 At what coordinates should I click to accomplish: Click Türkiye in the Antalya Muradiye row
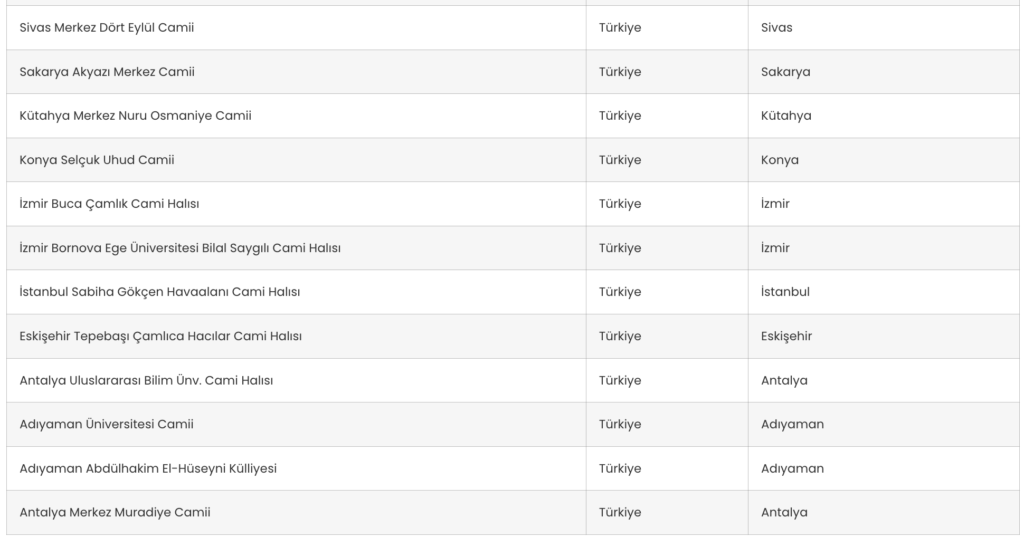[x=620, y=513]
